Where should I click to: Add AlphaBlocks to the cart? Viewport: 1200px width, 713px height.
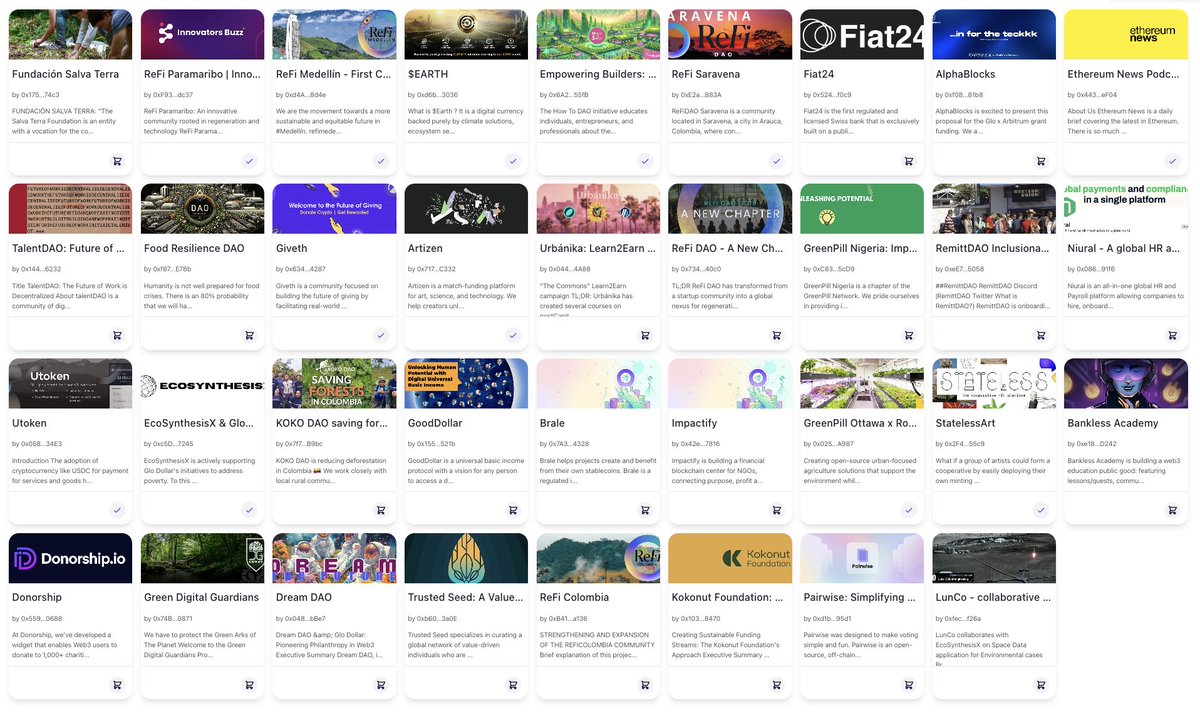click(x=1041, y=161)
